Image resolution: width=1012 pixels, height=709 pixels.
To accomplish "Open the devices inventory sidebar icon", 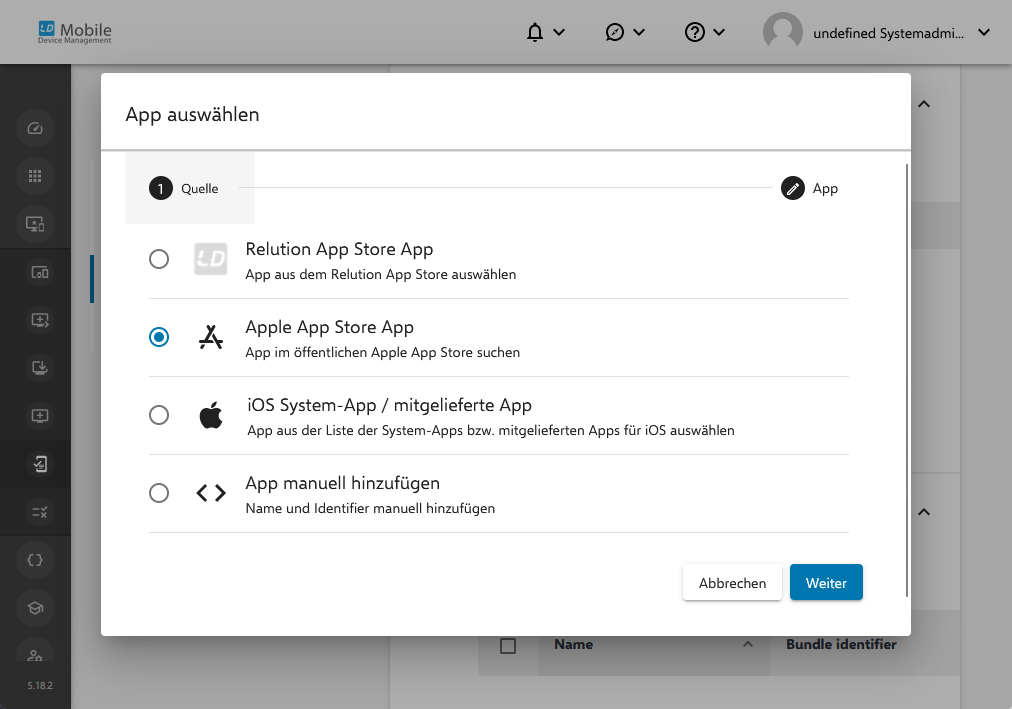I will click(x=39, y=272).
